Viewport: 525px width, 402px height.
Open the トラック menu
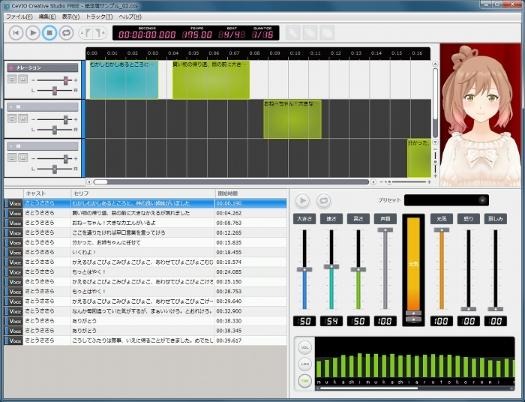(x=99, y=17)
